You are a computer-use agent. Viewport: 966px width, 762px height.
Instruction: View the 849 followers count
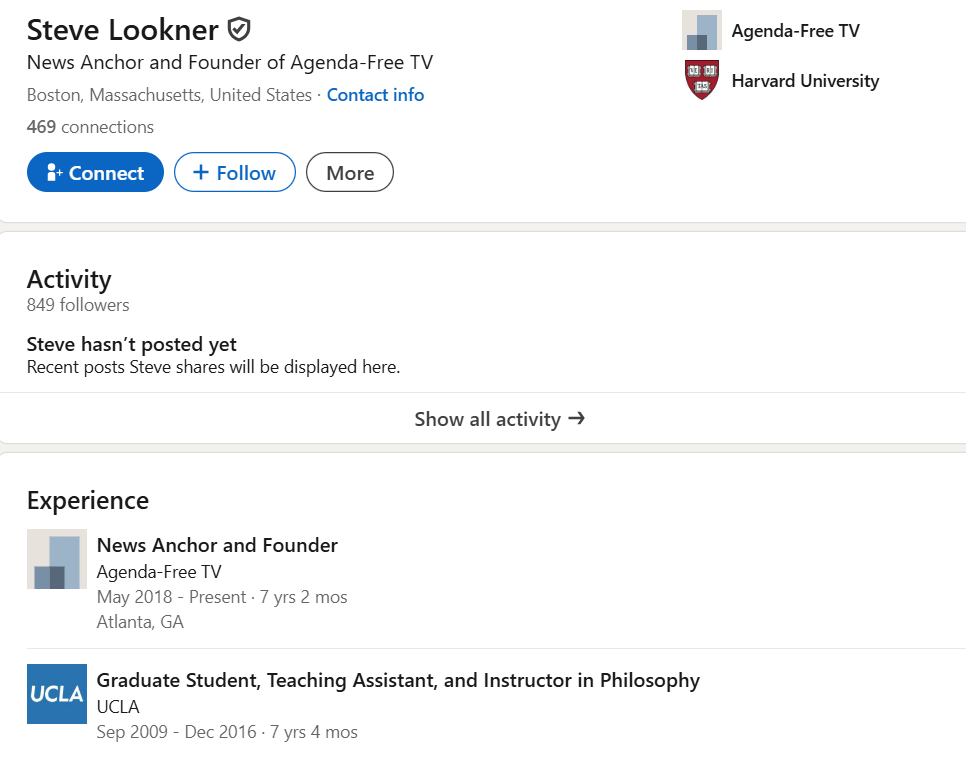coord(78,305)
